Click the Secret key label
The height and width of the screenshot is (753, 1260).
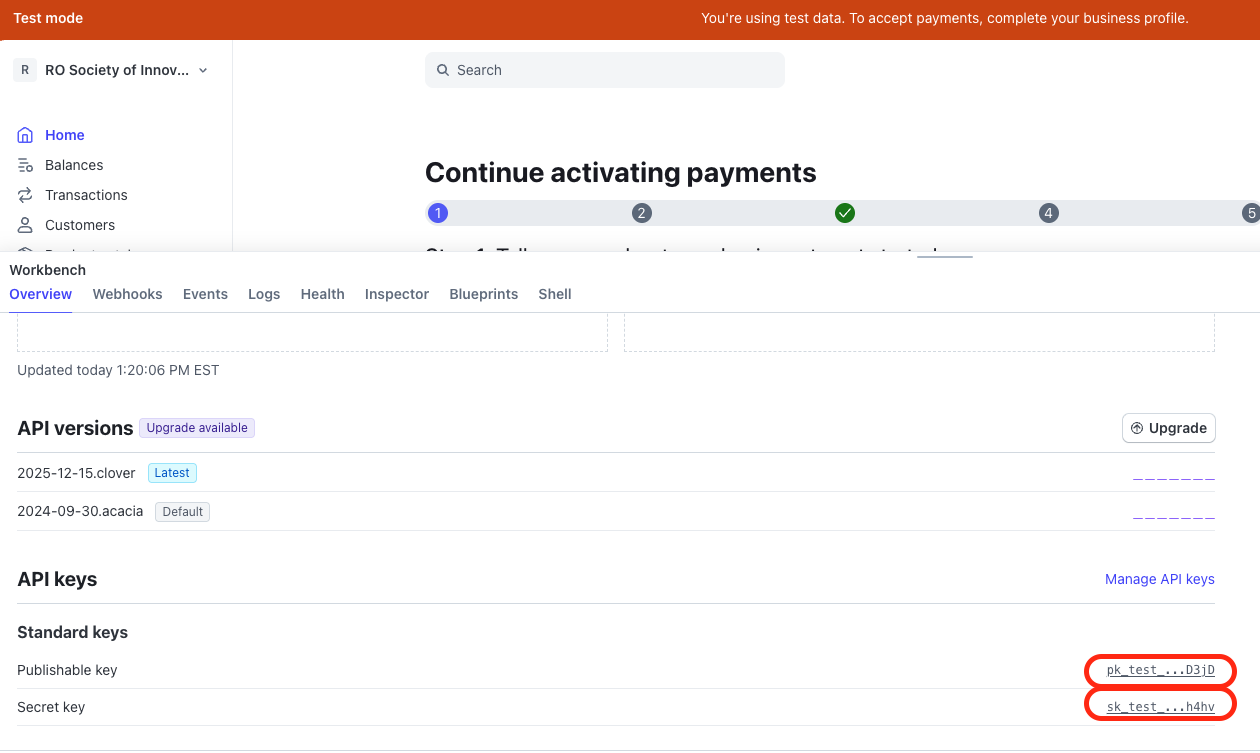click(x=51, y=707)
